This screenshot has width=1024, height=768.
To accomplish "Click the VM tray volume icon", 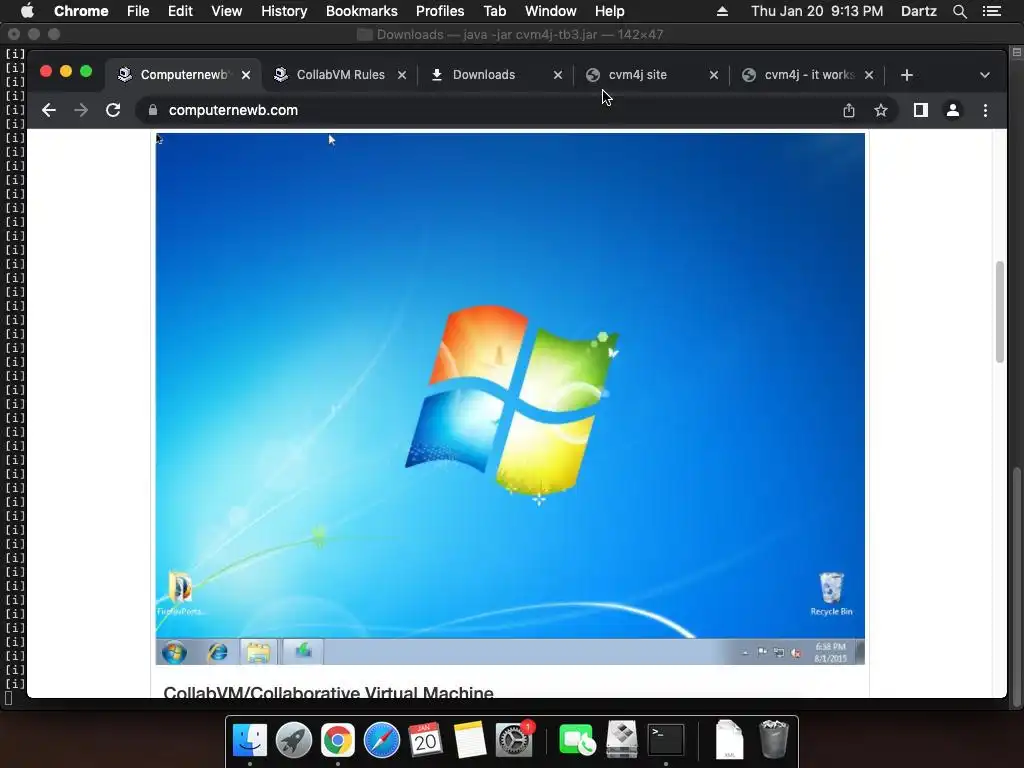I will pyautogui.click(x=795, y=652).
